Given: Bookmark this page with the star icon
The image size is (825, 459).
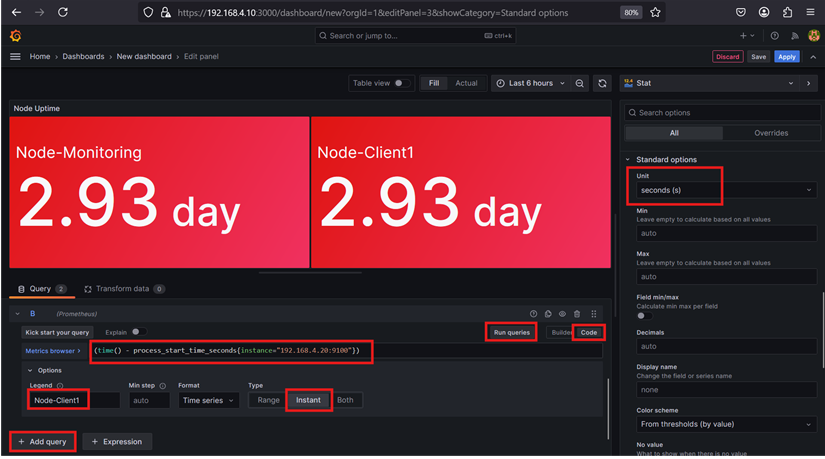Looking at the screenshot, I should [655, 13].
